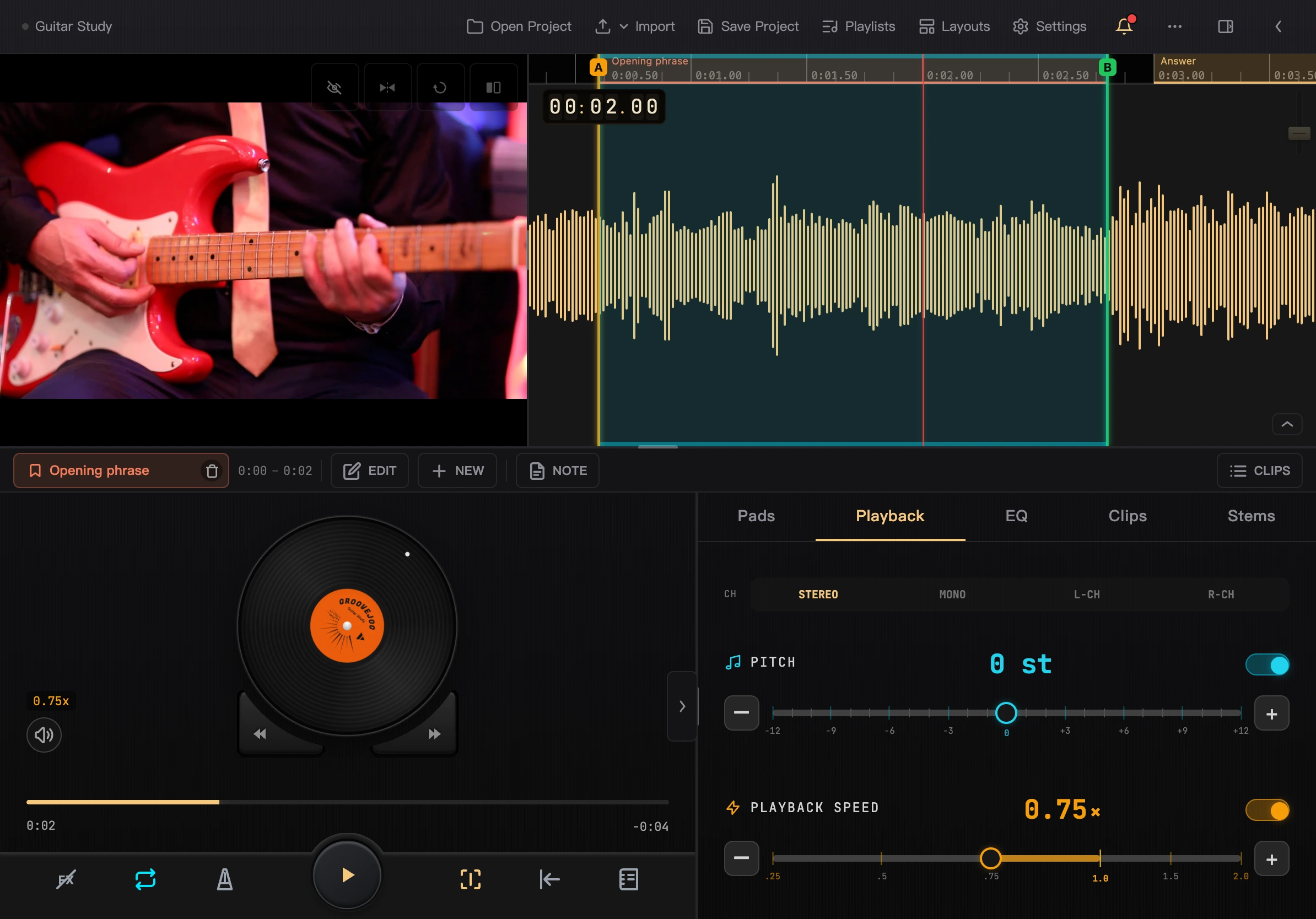
Task: Switch to the Stems tab
Action: click(x=1251, y=516)
